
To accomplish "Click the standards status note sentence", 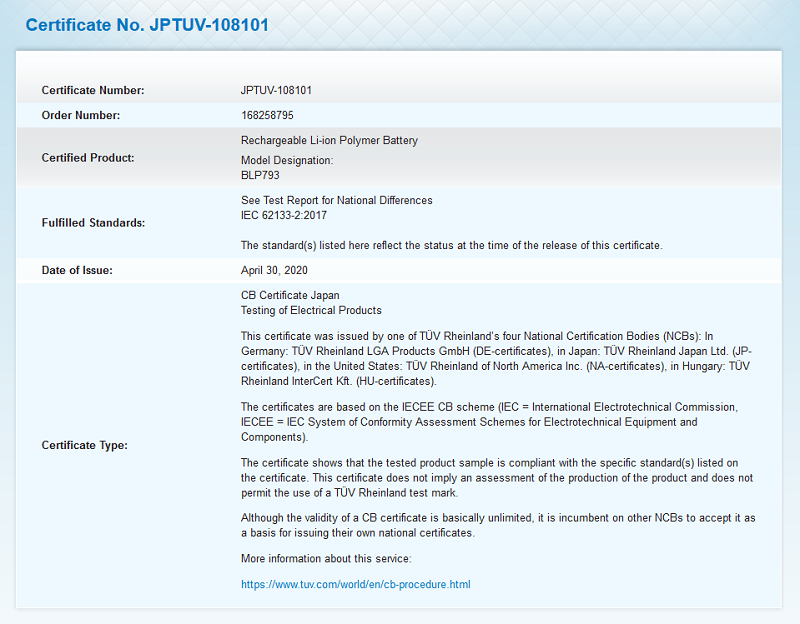I will coord(452,245).
